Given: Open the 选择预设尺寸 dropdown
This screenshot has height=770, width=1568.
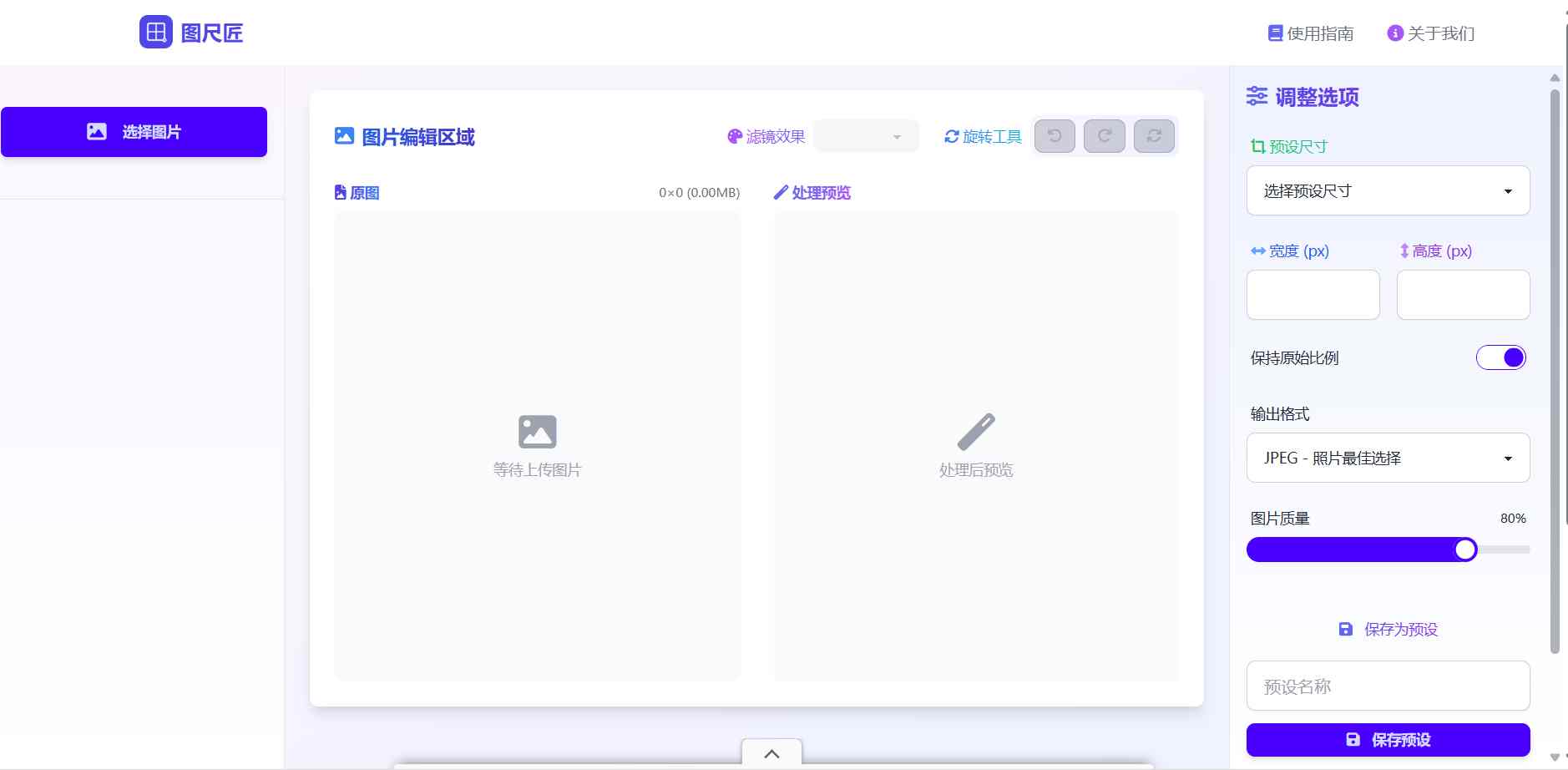Looking at the screenshot, I should click(1387, 190).
